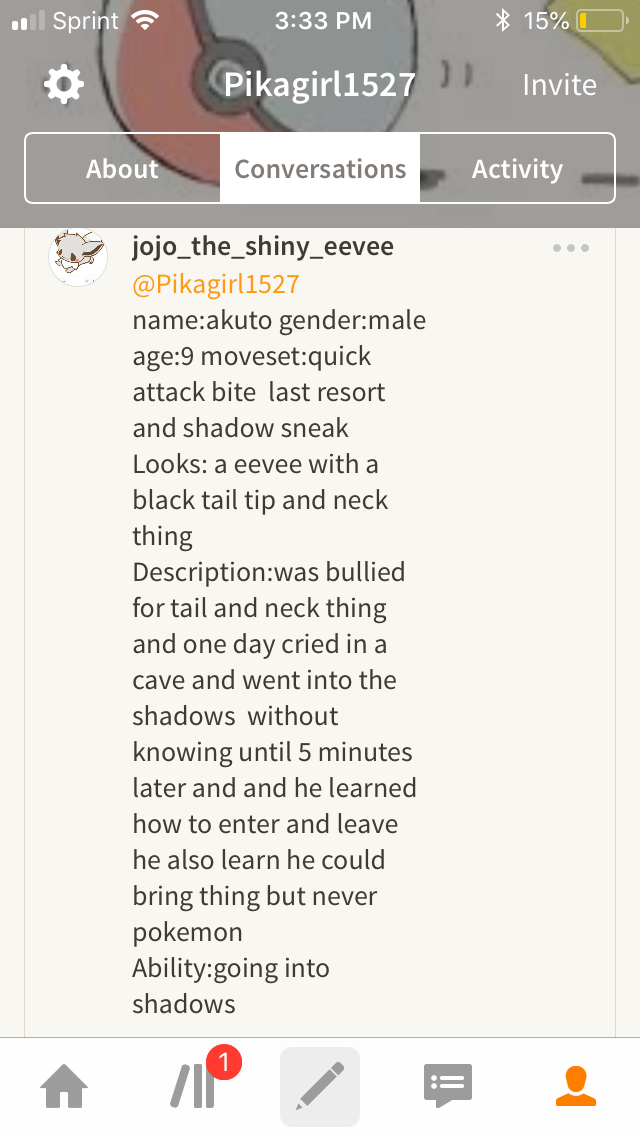
Task: Open jojo_the_shiny_eevee's username link
Action: click(263, 246)
